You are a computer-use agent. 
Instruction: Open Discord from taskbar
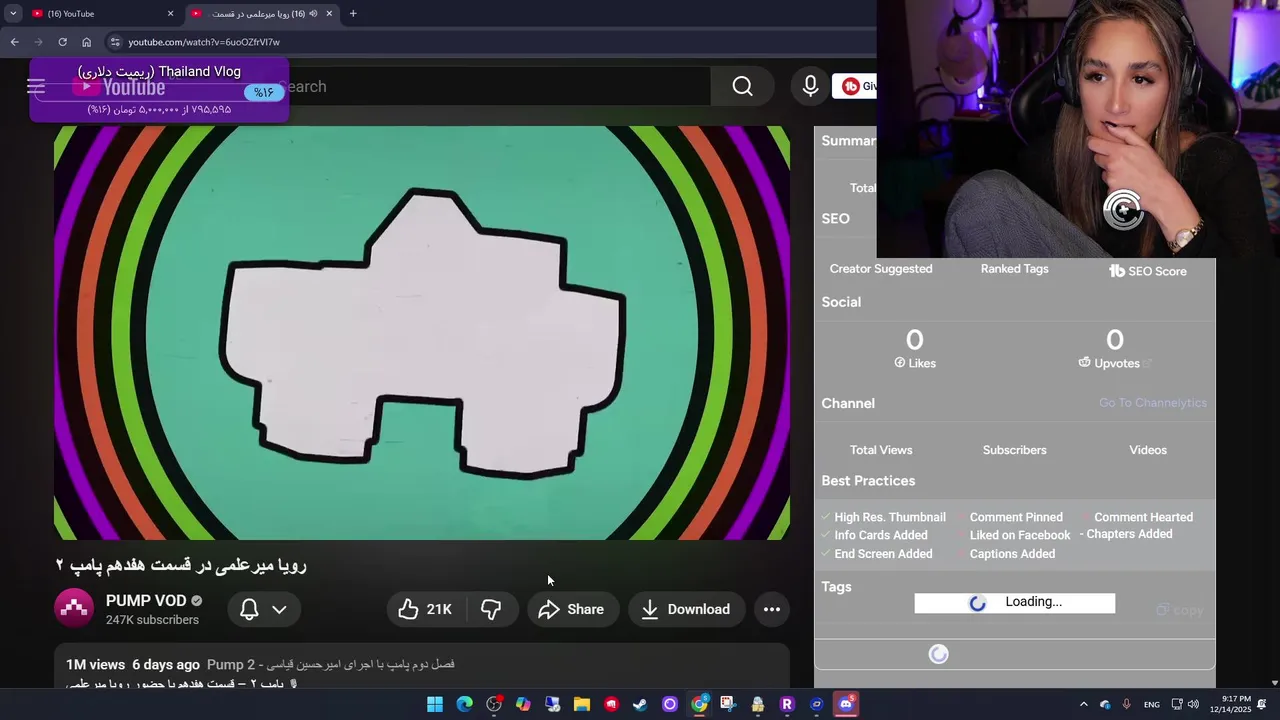846,704
